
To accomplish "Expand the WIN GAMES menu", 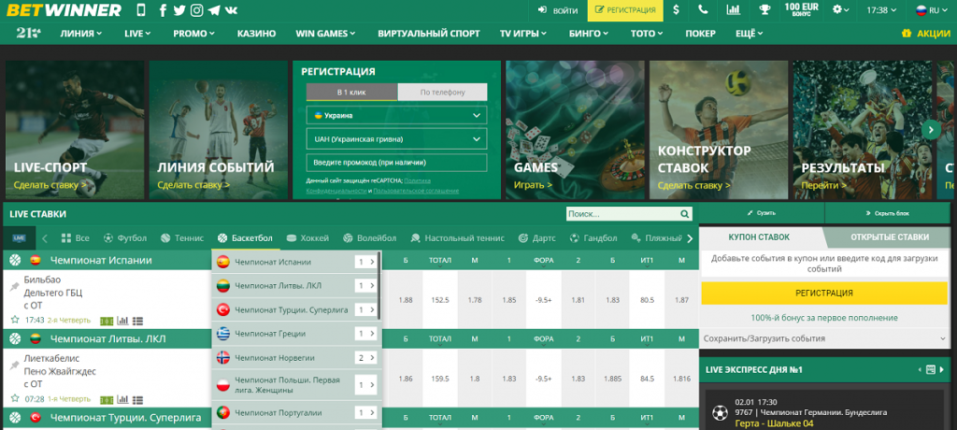I will (x=326, y=34).
